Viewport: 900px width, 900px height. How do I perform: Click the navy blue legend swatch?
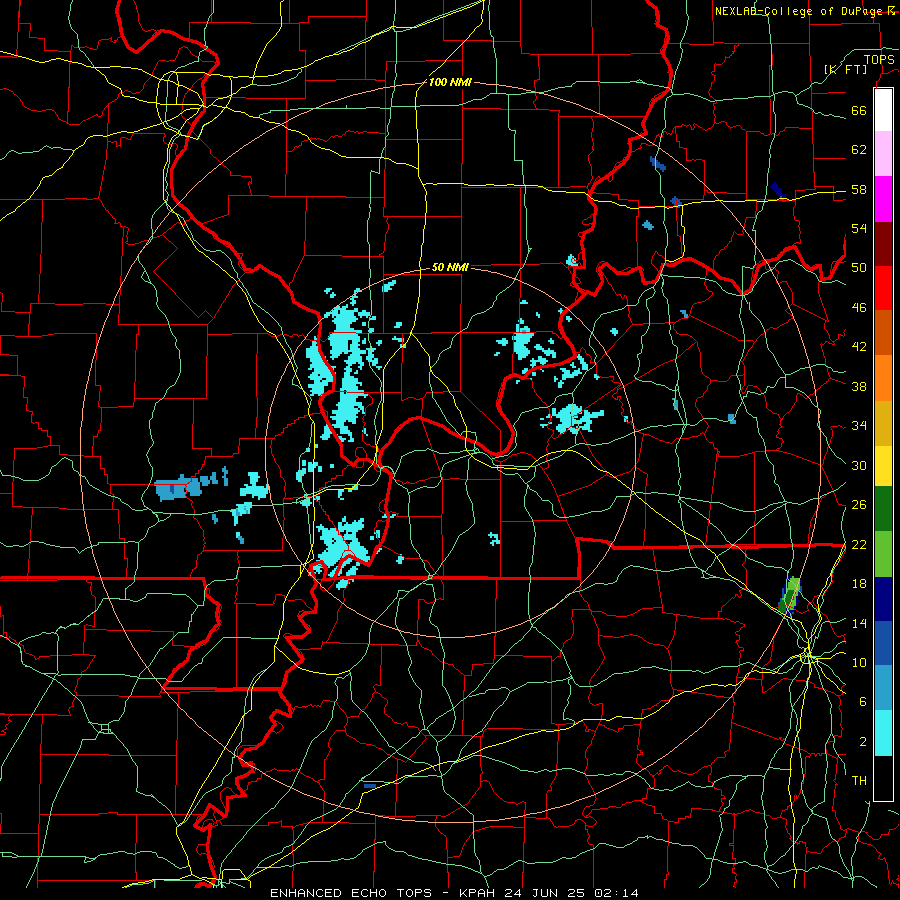point(883,599)
